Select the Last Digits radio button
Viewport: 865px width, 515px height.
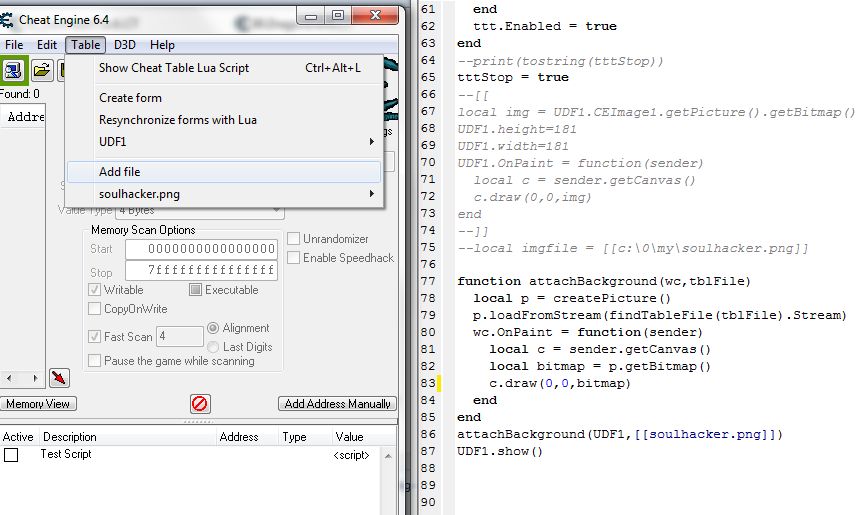point(212,346)
